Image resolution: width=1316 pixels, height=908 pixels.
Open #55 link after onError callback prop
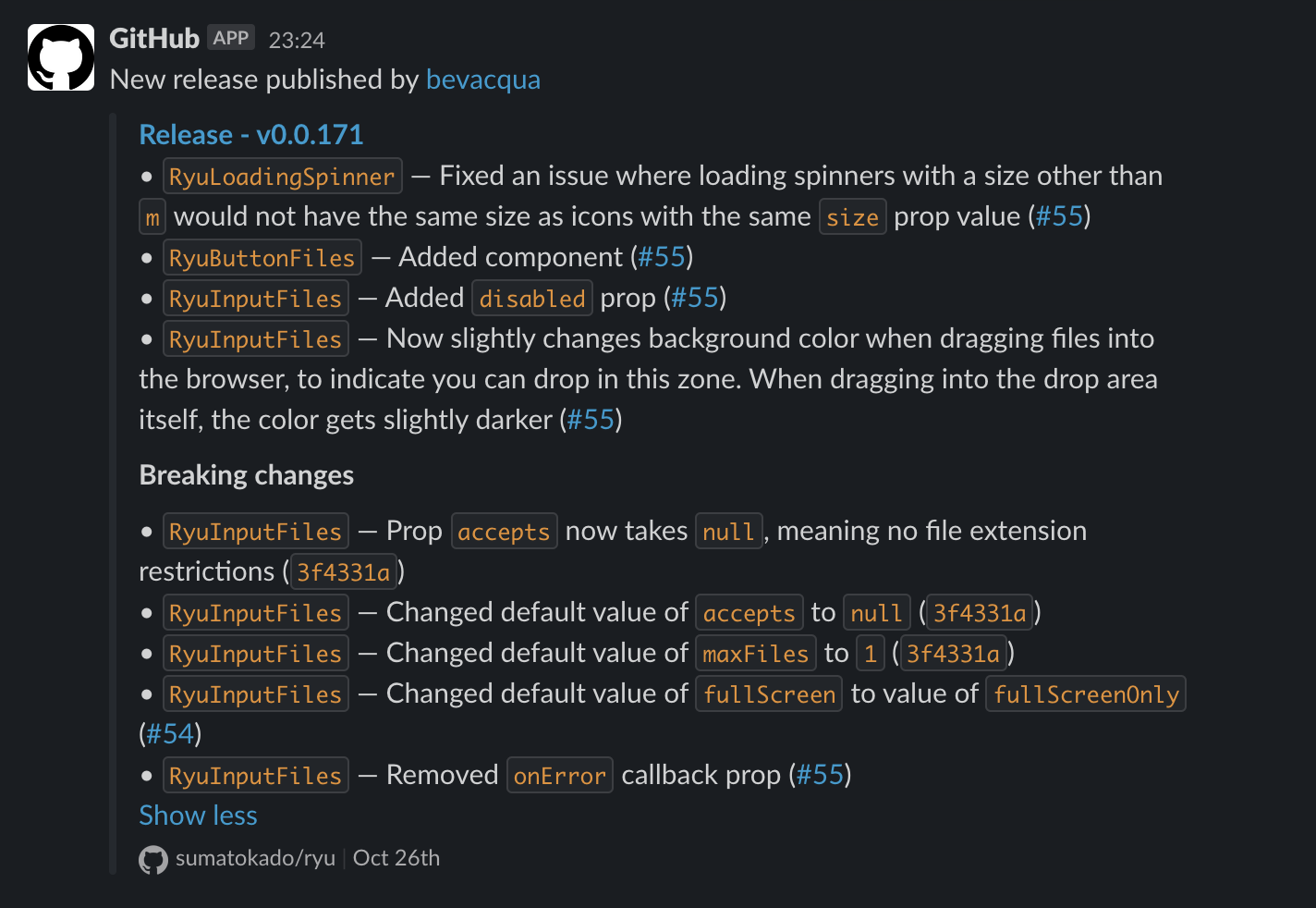pos(820,775)
